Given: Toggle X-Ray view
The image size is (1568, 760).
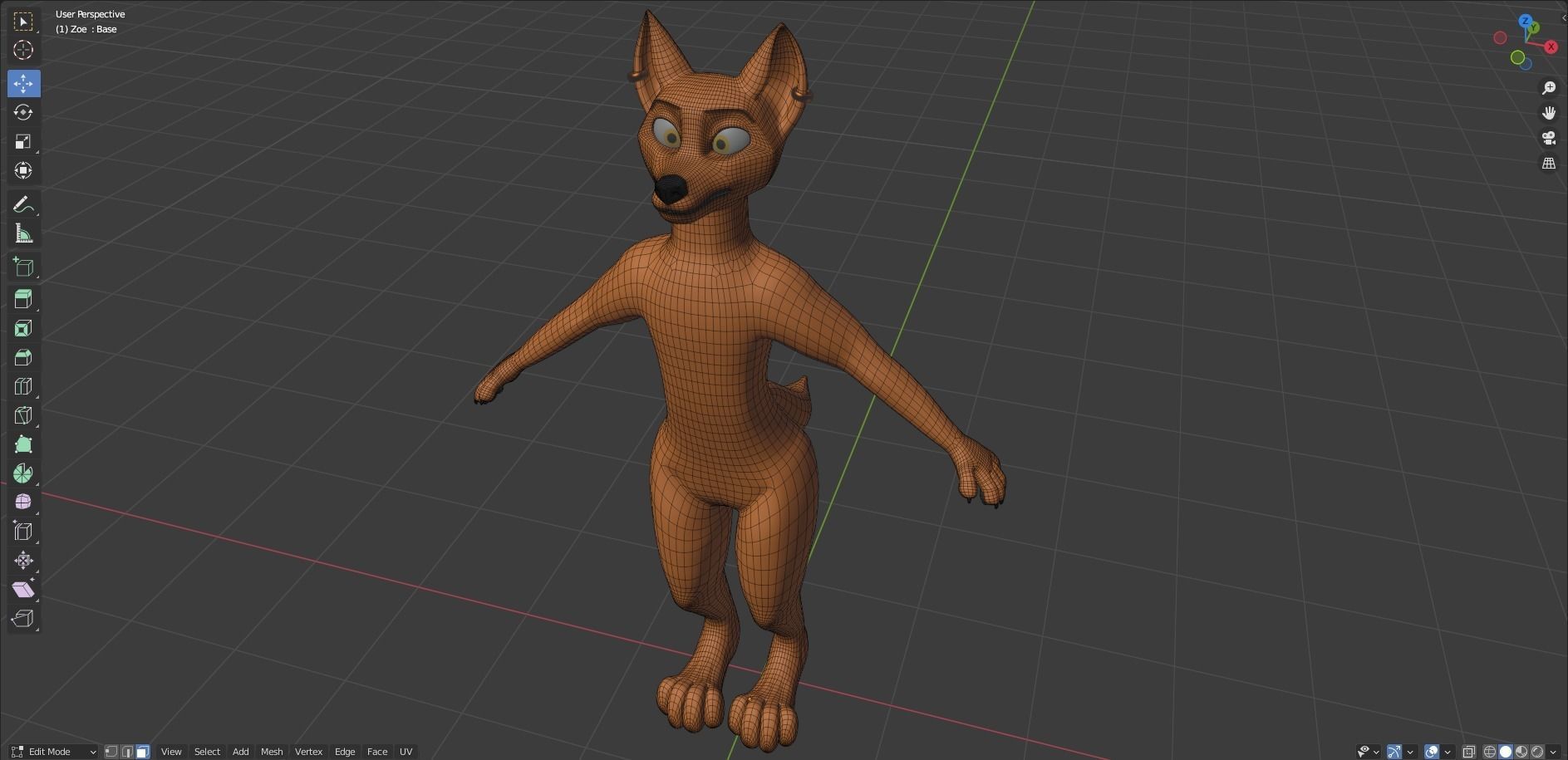Looking at the screenshot, I should [x=1469, y=752].
